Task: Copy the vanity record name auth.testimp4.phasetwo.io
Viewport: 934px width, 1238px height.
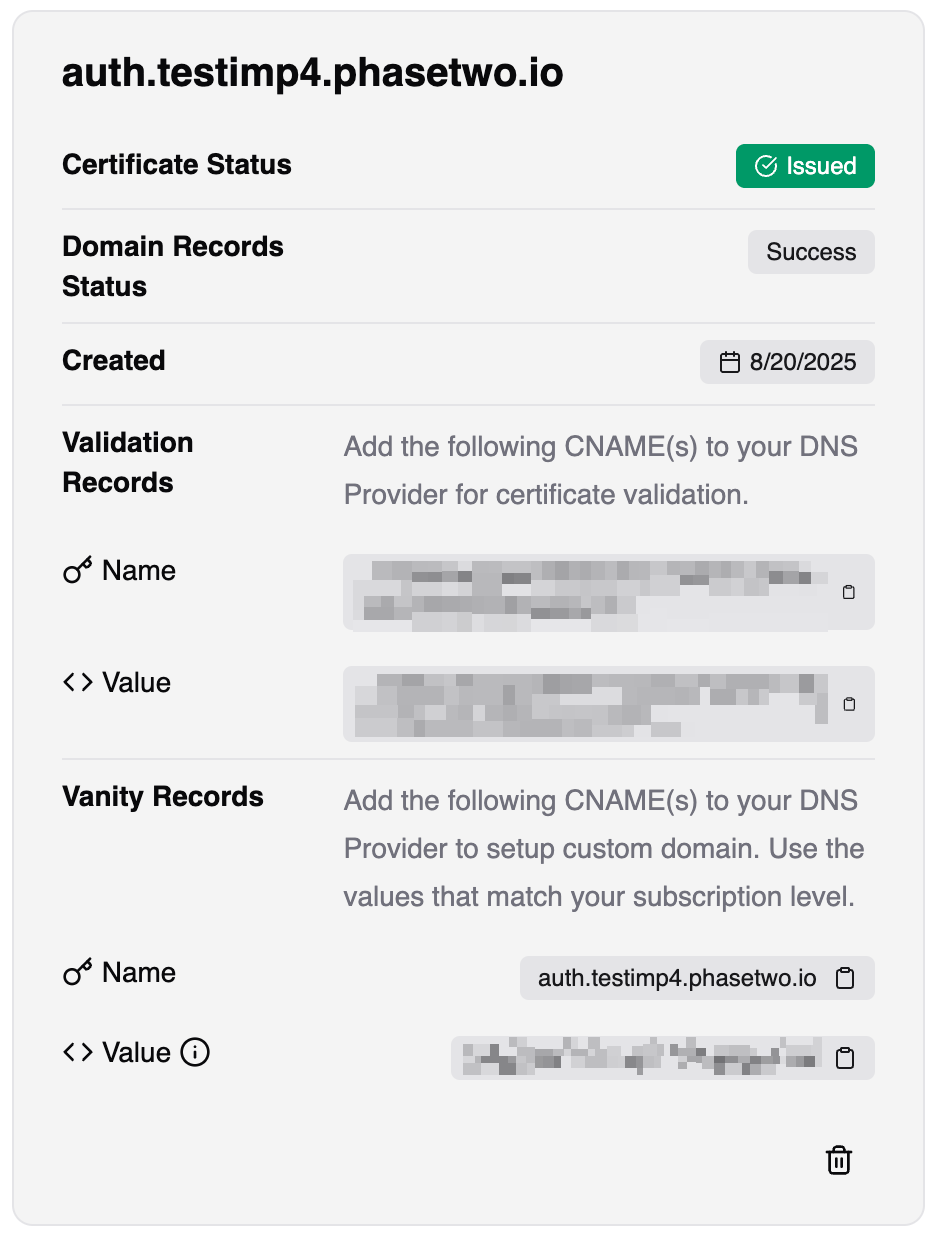Action: point(845,978)
